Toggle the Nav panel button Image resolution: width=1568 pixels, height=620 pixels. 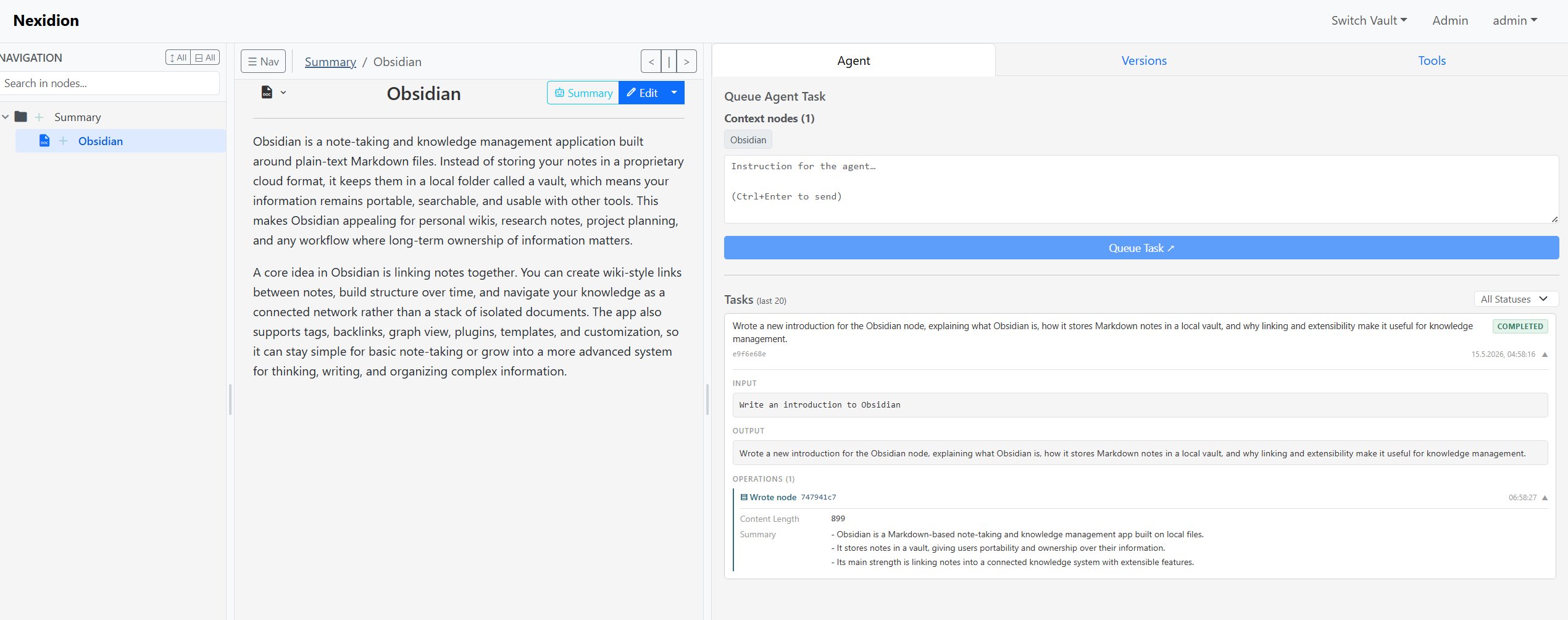click(263, 61)
